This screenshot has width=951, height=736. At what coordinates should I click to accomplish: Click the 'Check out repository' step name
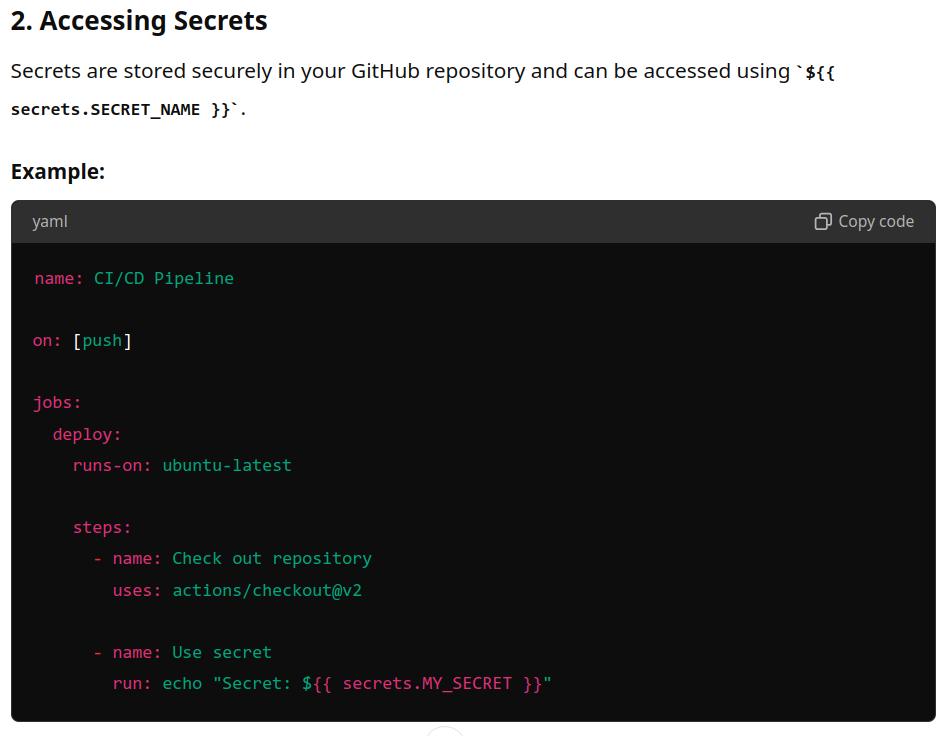[x=272, y=558]
